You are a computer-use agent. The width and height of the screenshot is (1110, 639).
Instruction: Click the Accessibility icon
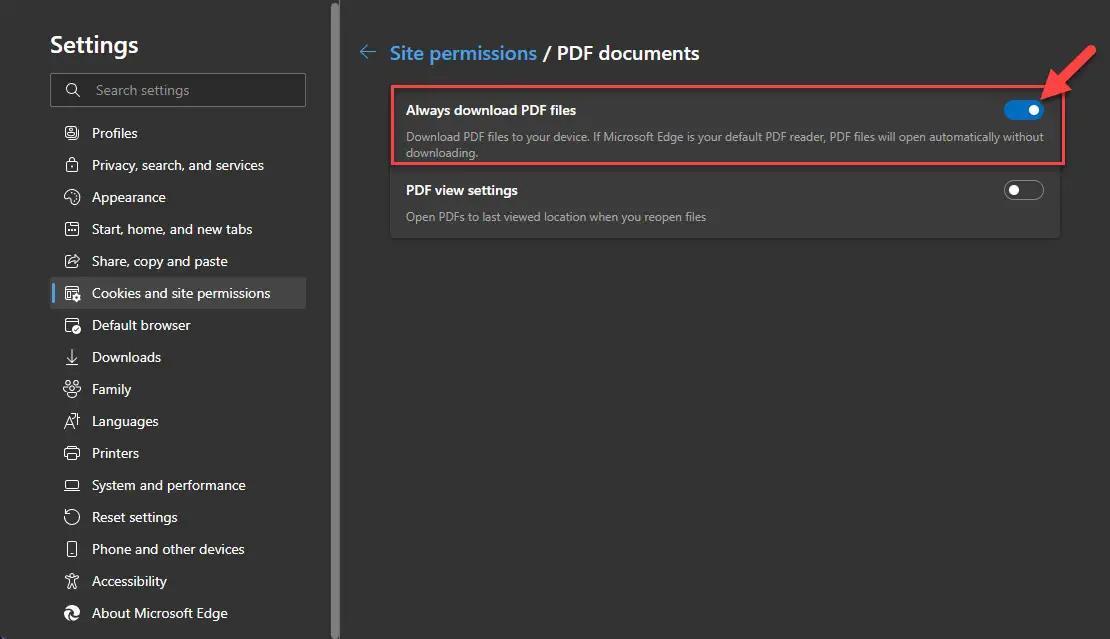(71, 581)
